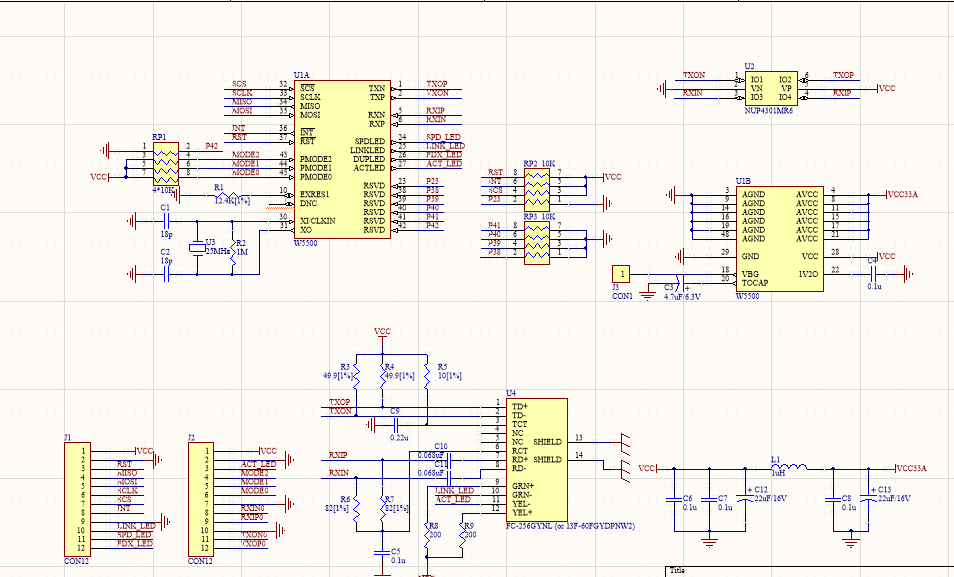Screen dimensions: 954x577
Task: Click the NUP4301MR6 part label
Action: coord(768,111)
